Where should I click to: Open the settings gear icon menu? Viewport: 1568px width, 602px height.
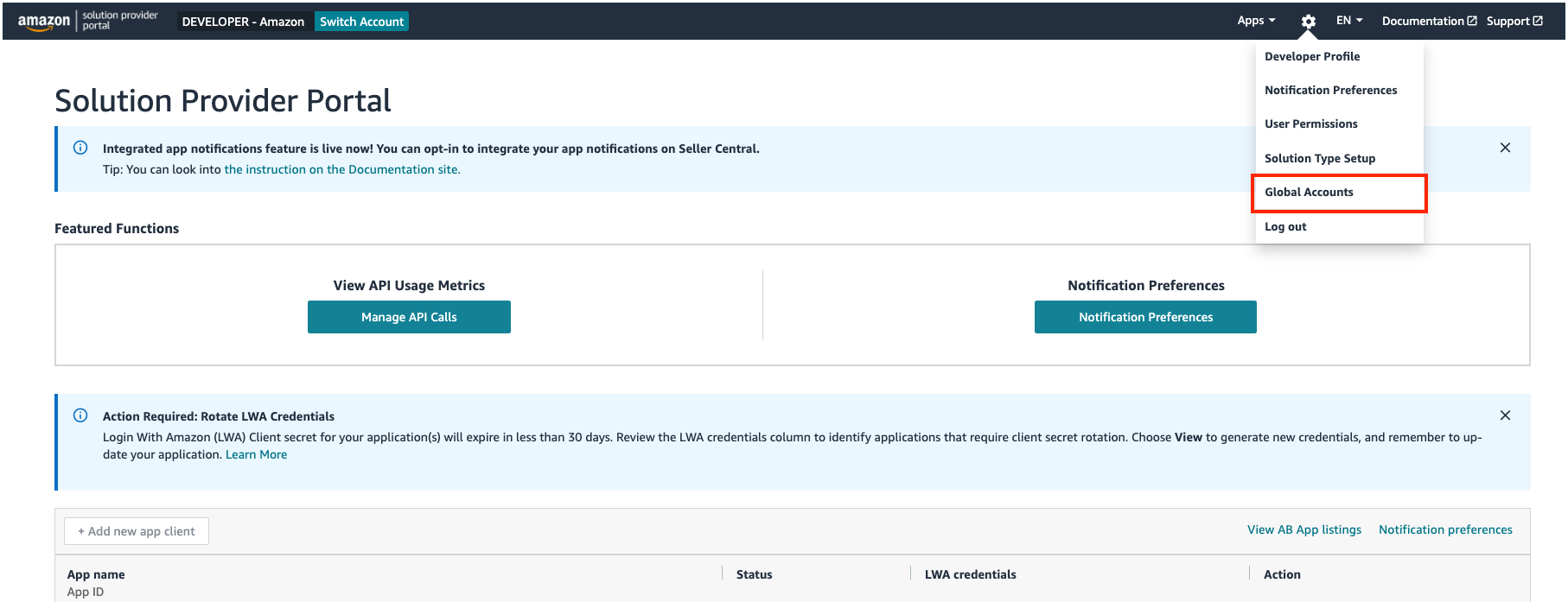tap(1308, 22)
